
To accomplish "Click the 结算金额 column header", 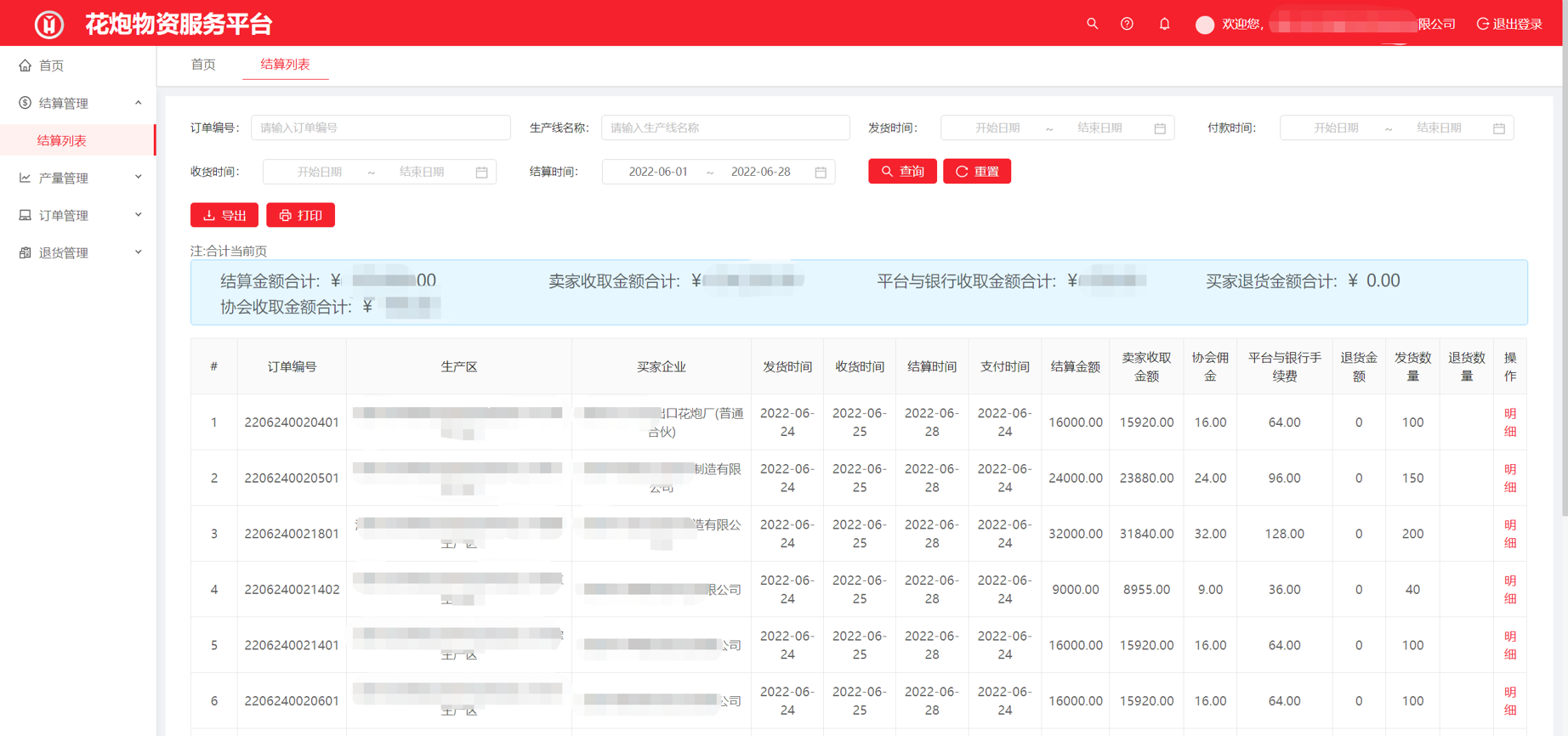I will (x=1075, y=366).
